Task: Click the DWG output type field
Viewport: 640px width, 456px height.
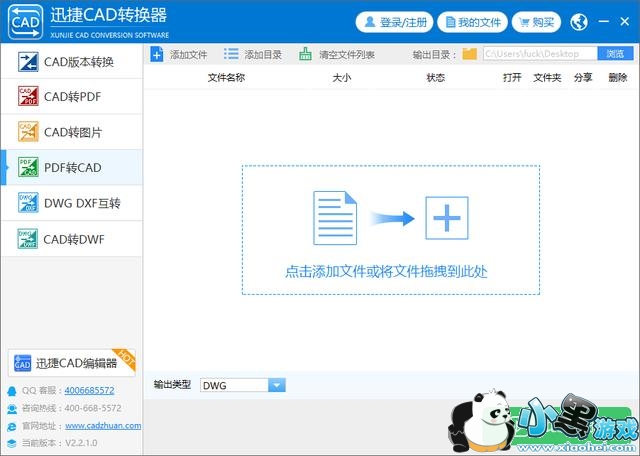Action: (234, 385)
